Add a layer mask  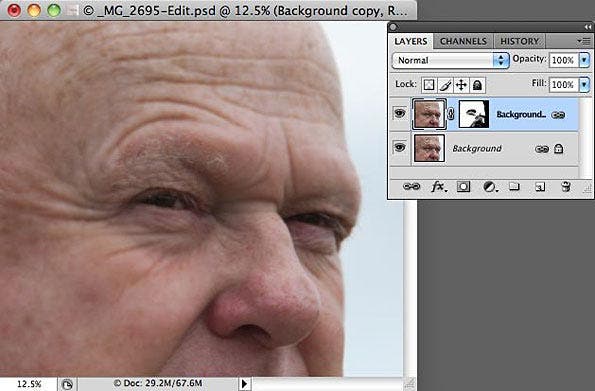(x=463, y=186)
